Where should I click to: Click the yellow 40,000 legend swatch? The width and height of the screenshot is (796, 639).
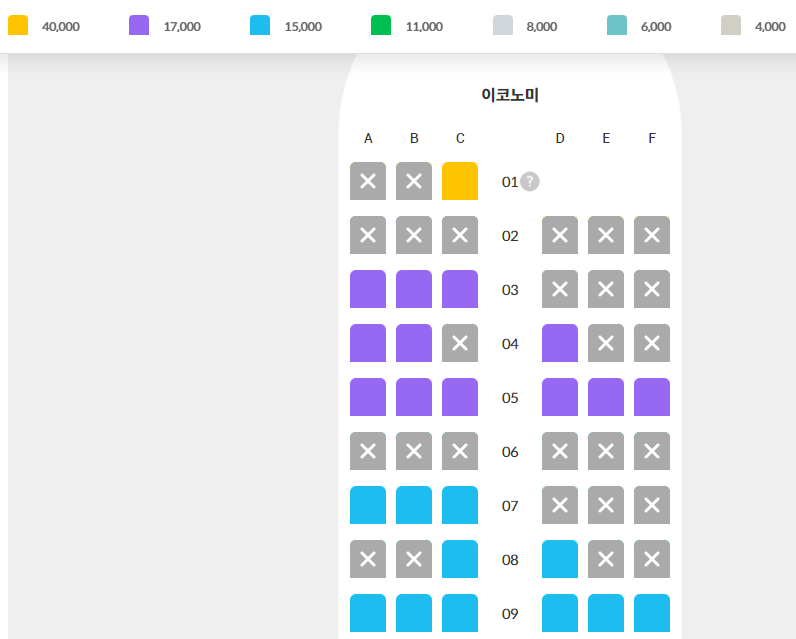[x=18, y=26]
